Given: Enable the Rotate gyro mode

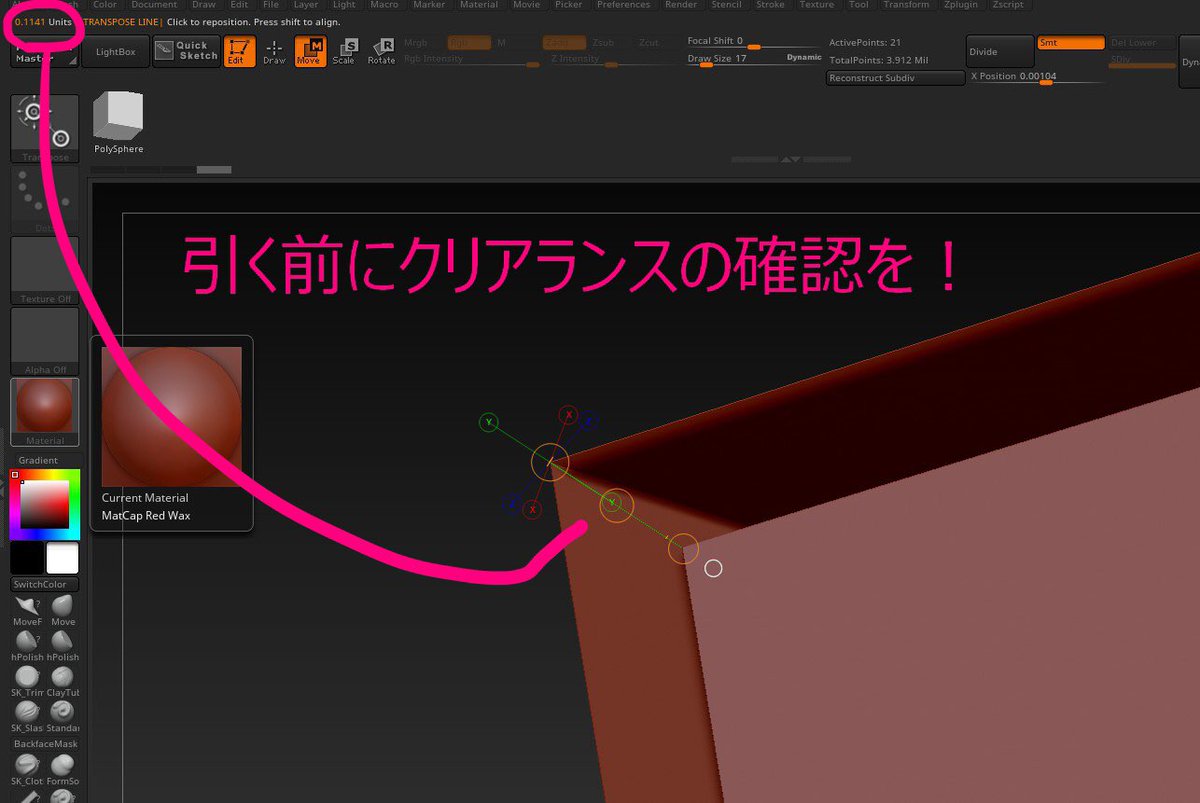Looking at the screenshot, I should coord(381,51).
